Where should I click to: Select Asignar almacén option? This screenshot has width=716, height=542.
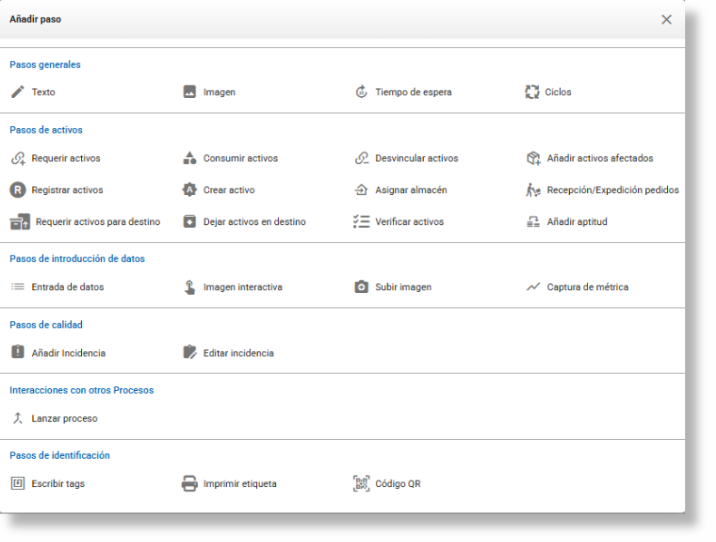click(x=410, y=190)
